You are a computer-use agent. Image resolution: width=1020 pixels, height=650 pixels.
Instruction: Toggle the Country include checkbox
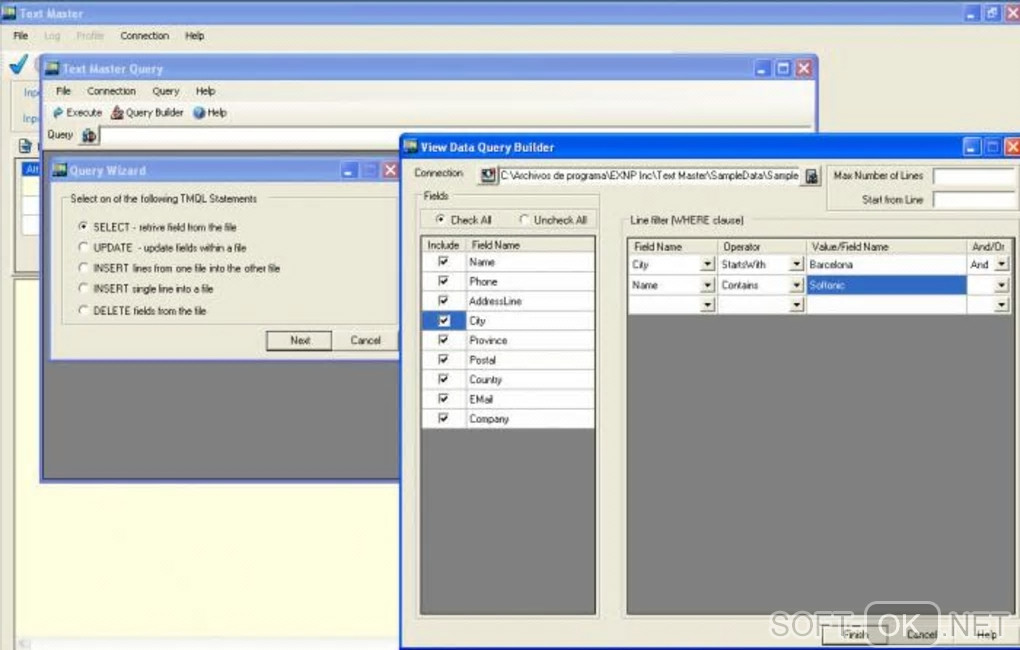(x=443, y=379)
